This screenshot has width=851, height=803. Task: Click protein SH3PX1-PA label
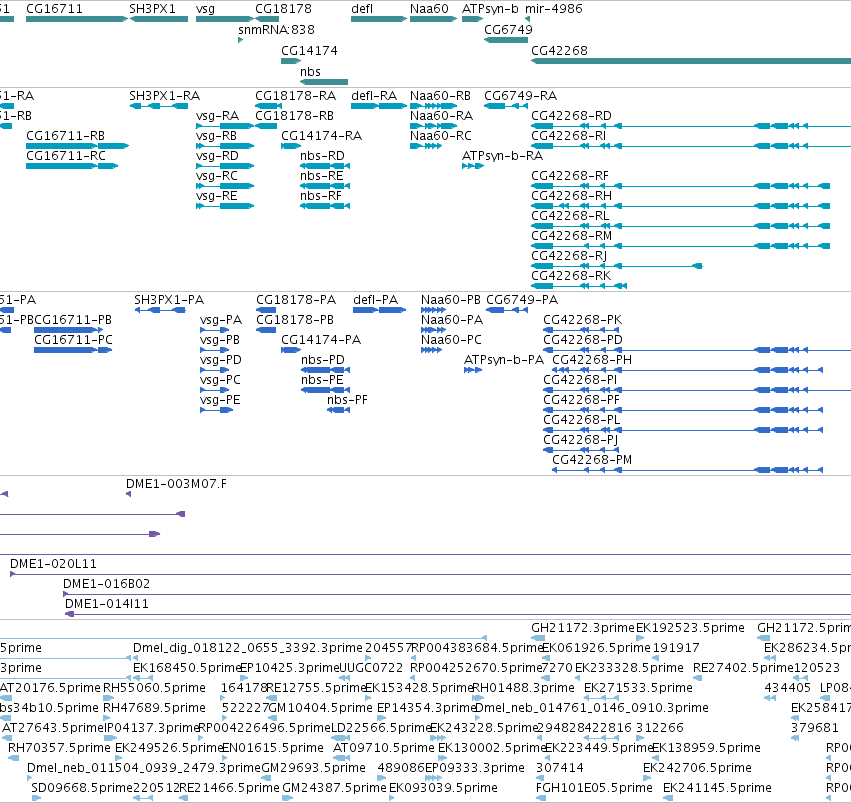coord(169,300)
